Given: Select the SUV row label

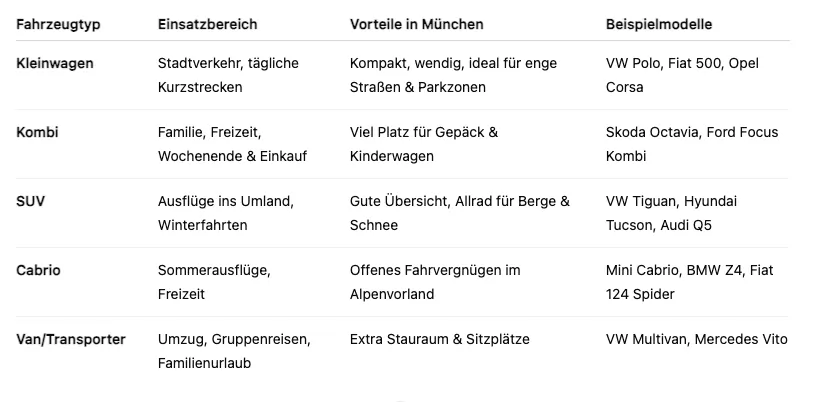Looking at the screenshot, I should [x=31, y=201].
